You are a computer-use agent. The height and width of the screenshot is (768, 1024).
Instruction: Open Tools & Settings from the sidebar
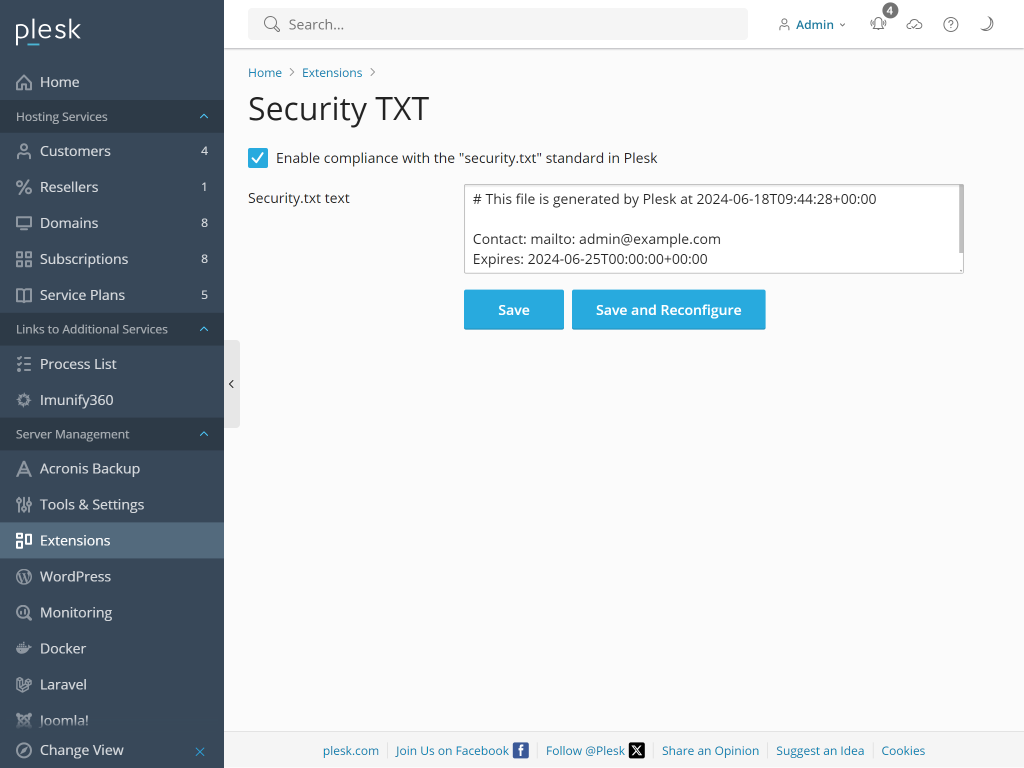point(91,504)
